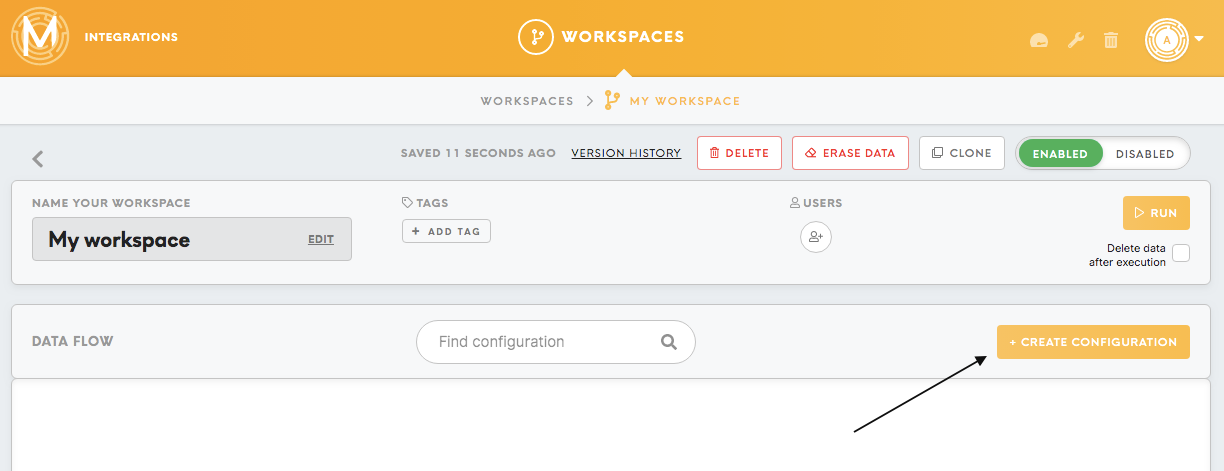Open the dashboard gauge icon in header
The image size is (1224, 471).
click(x=1039, y=41)
